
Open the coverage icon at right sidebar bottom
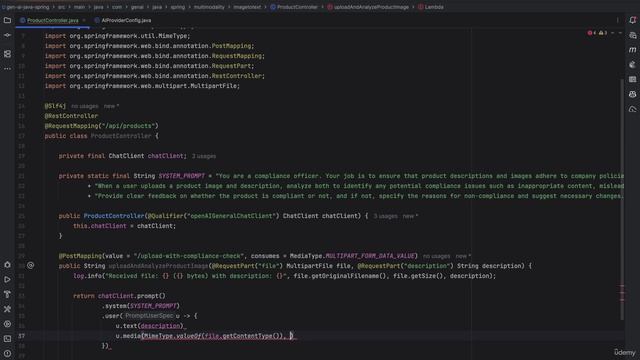pos(632,109)
